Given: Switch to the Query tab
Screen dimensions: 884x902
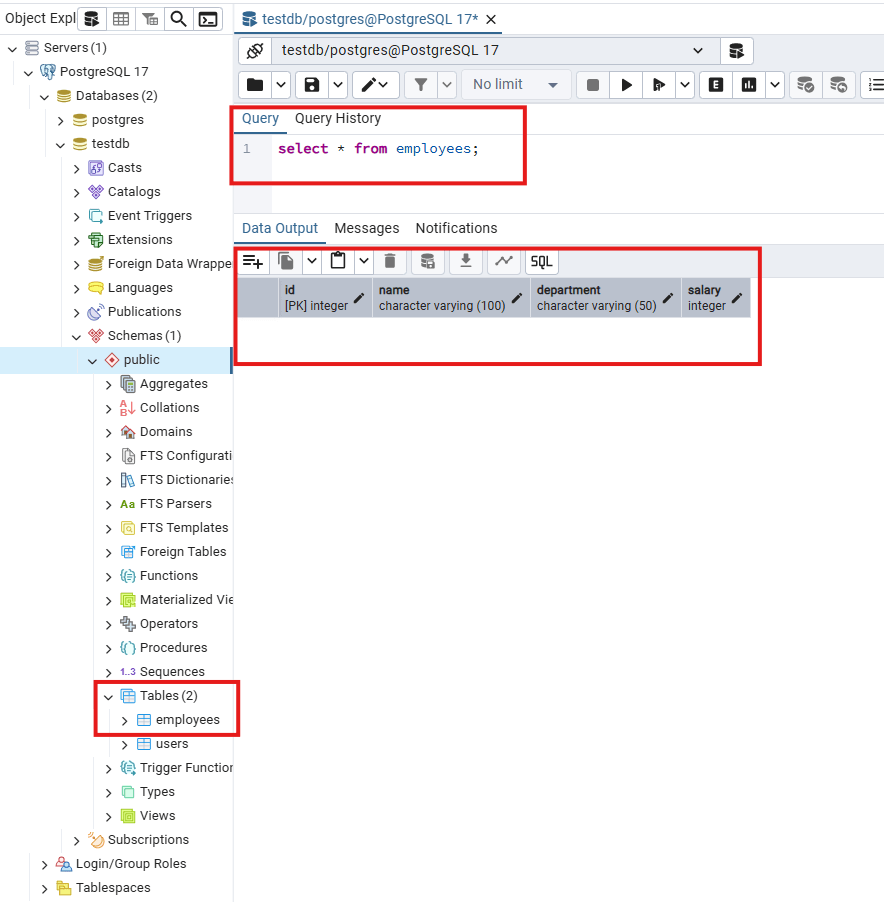Looking at the screenshot, I should (x=260, y=119).
